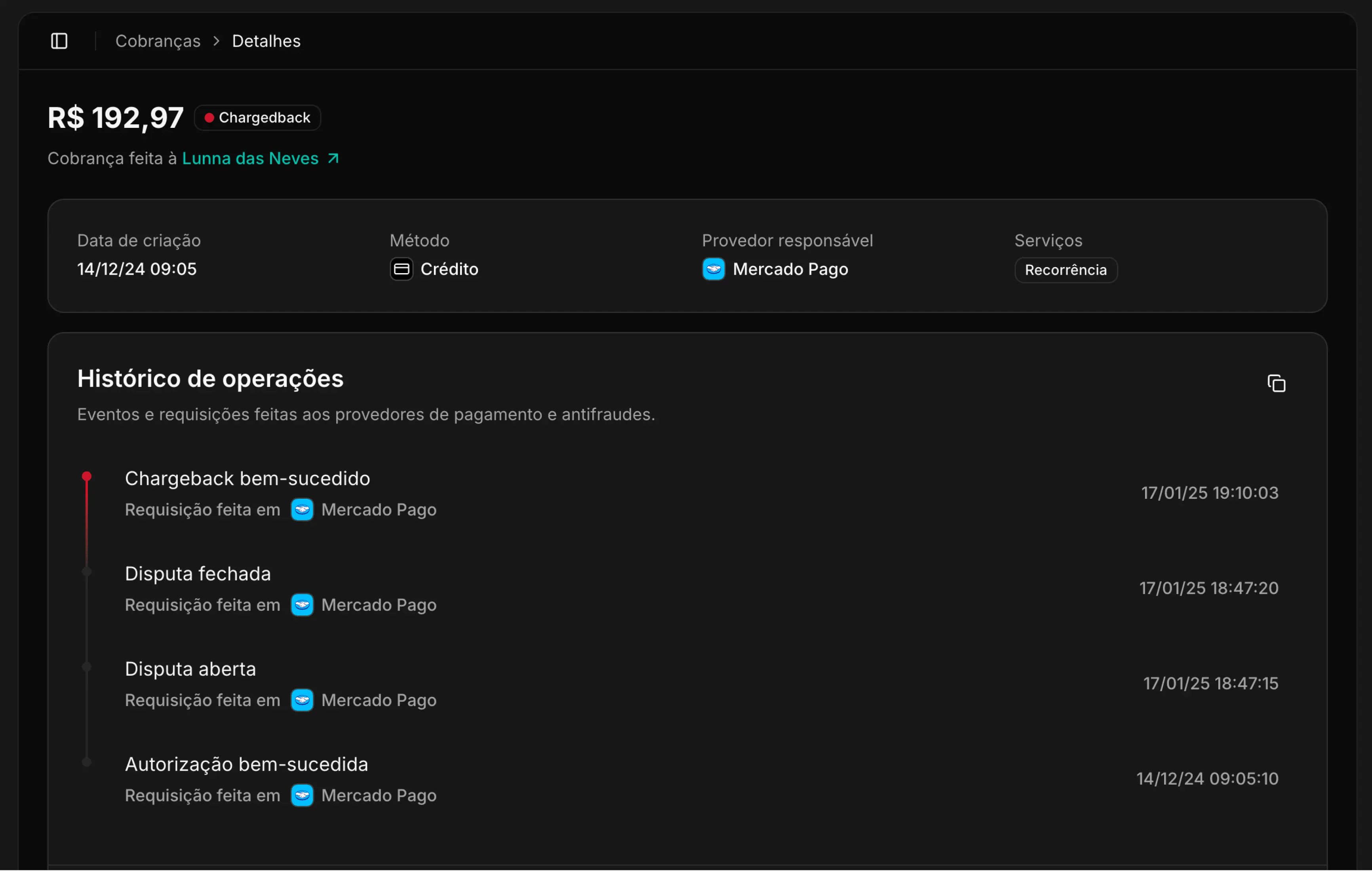Click the arrow icon next to Lunna das Neves
1372x874 pixels.
[333, 158]
